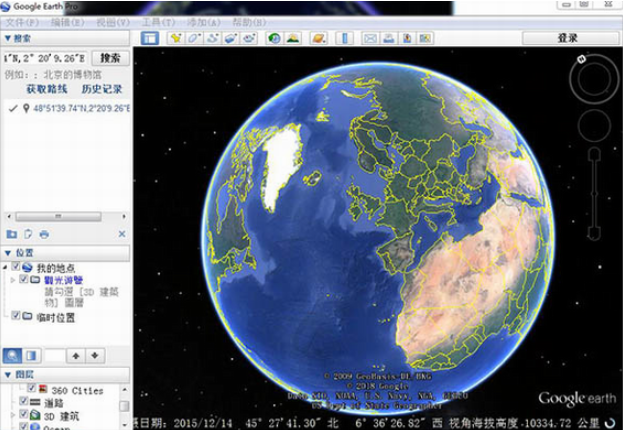Click the print icon in toolbar
Screen dimensions: 623x430
point(387,38)
